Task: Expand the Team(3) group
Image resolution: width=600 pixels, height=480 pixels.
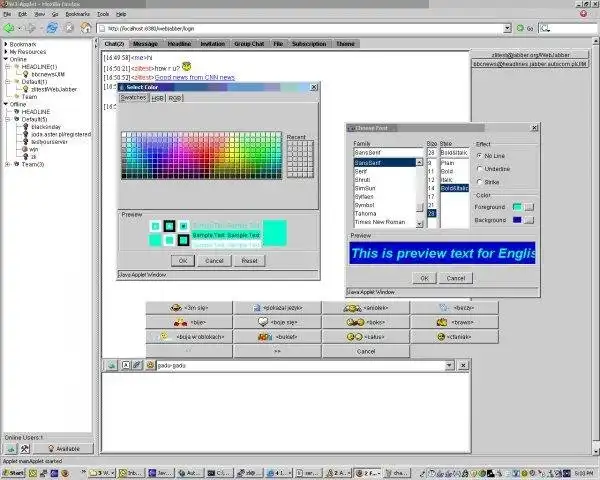Action: click(8, 164)
